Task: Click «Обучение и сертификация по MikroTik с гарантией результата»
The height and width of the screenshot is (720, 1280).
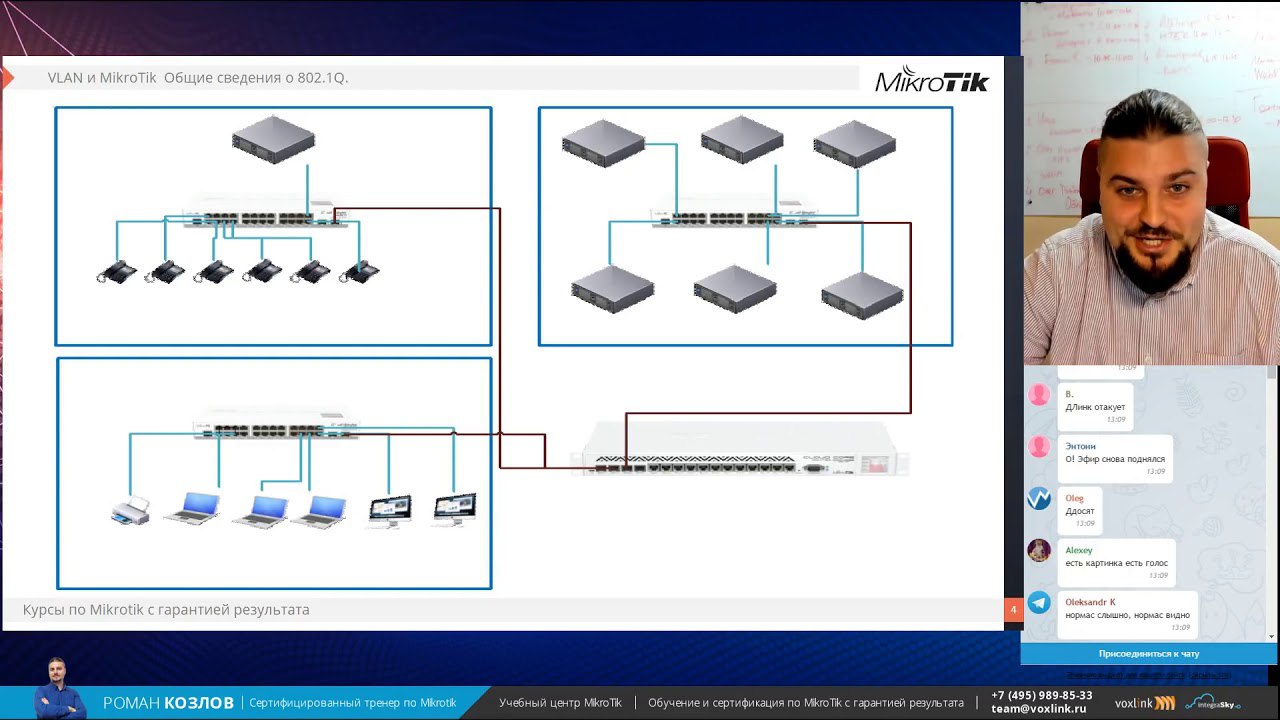Action: point(806,703)
